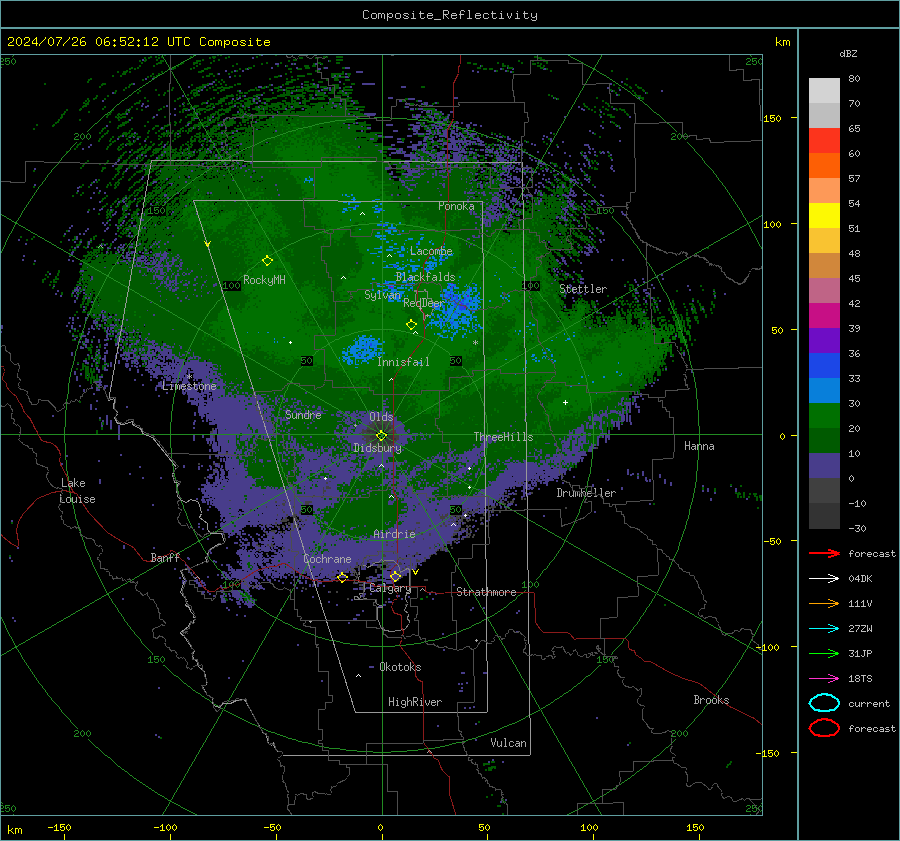Click the Cochrane label

(327, 559)
